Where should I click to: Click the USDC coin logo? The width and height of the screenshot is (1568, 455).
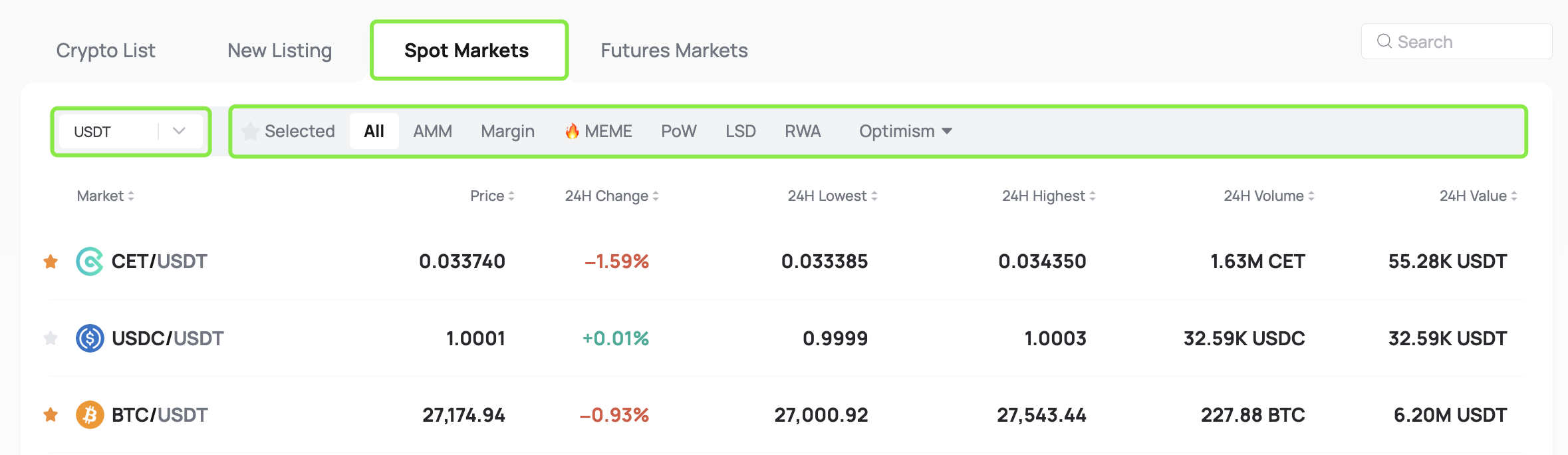[x=90, y=338]
